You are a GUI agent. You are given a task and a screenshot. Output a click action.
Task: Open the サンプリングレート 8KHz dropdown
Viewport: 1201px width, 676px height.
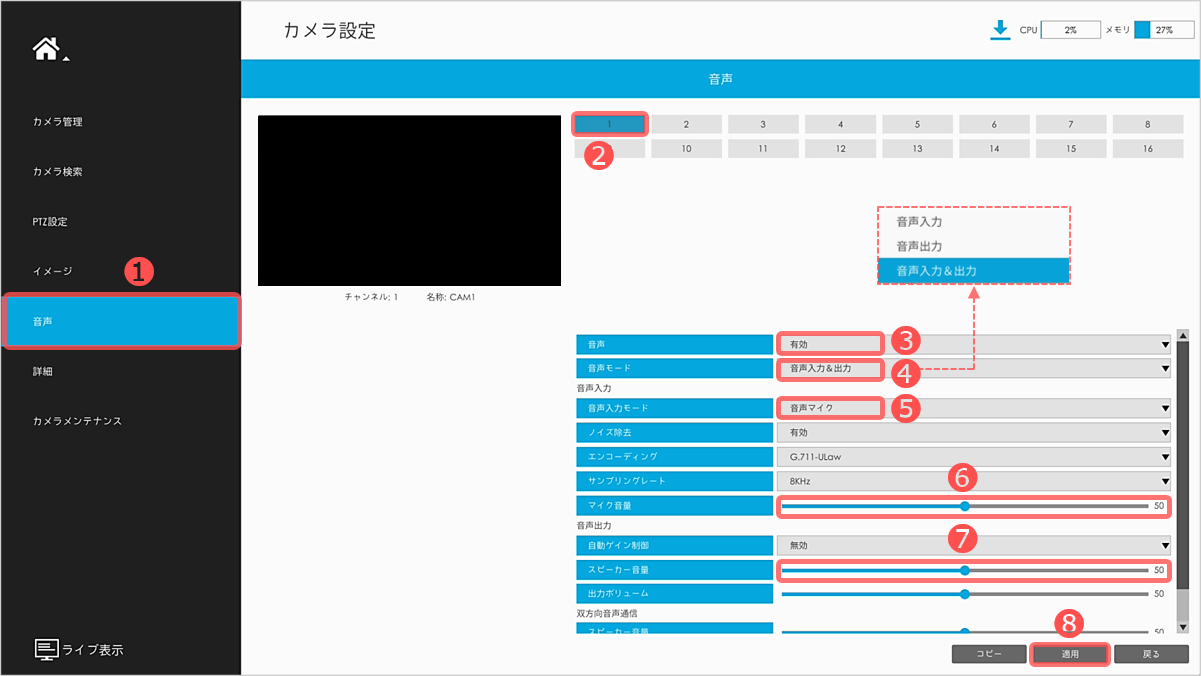tap(972, 481)
